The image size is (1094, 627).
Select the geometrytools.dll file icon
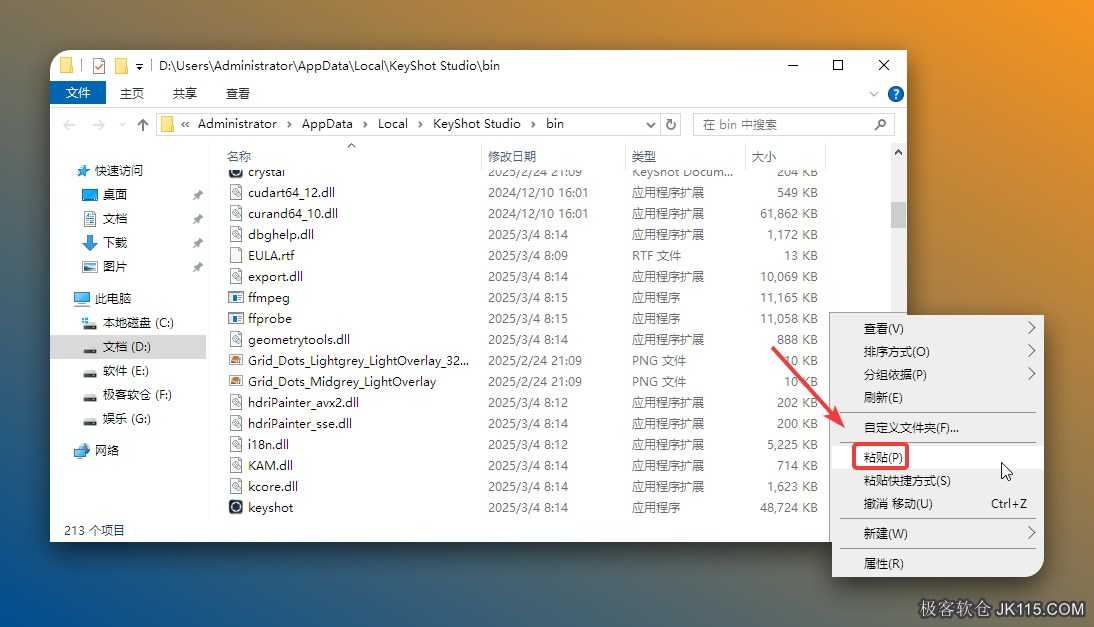tap(236, 340)
